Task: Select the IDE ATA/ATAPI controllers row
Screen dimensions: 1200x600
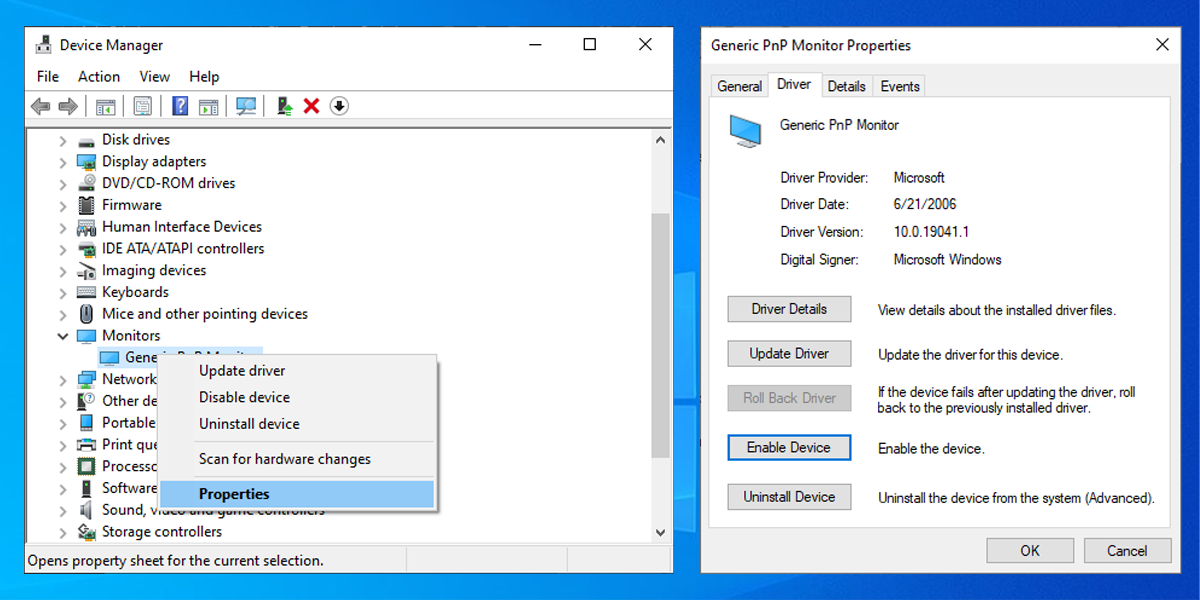Action: (183, 249)
